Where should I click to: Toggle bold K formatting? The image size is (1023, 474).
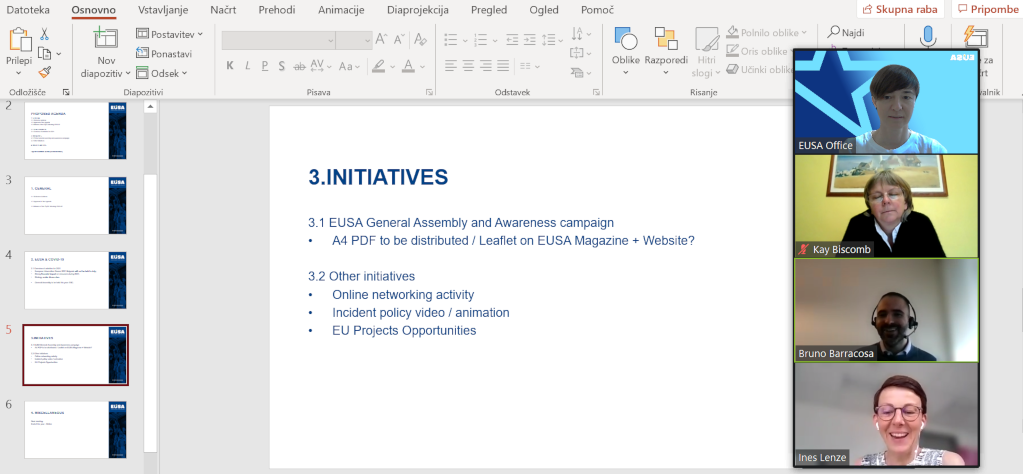pos(230,66)
